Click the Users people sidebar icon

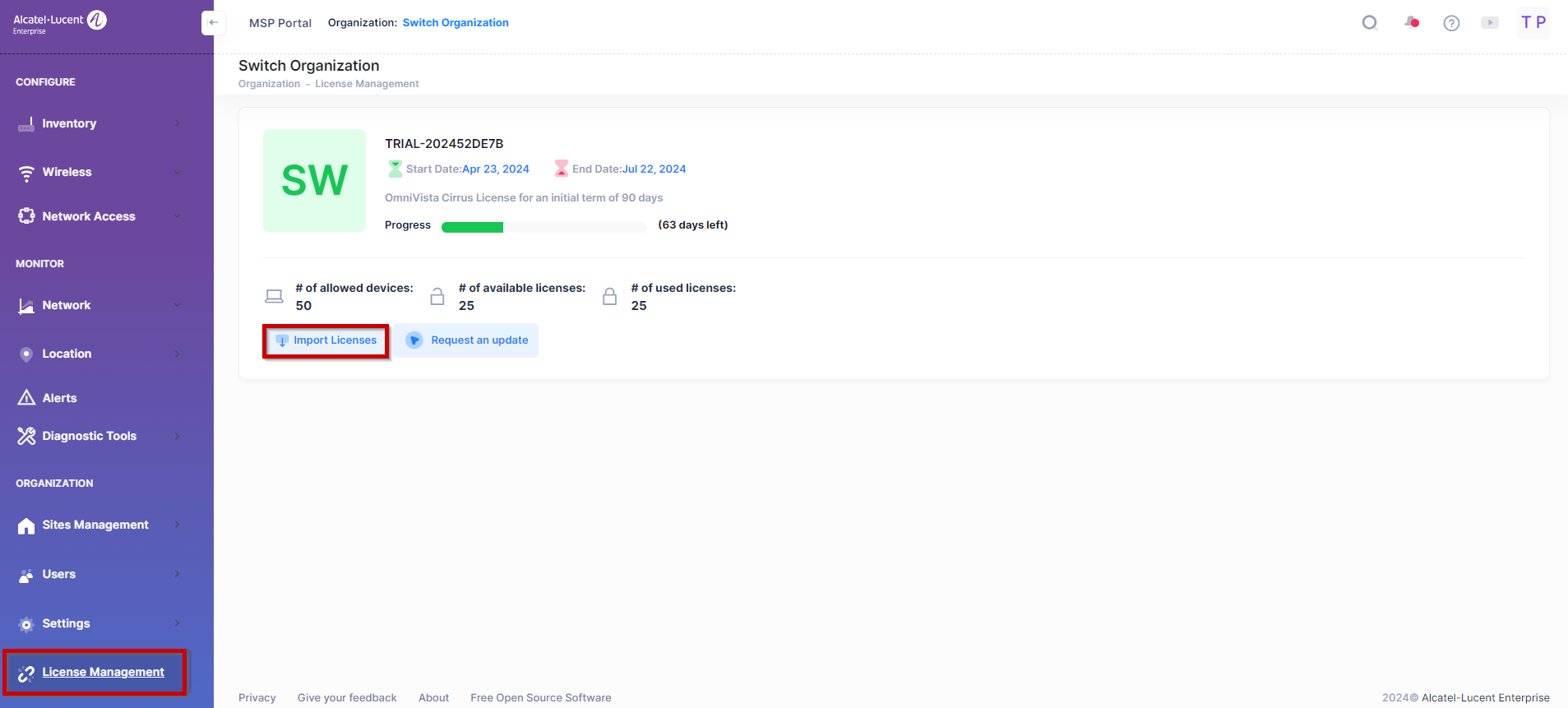(x=26, y=575)
